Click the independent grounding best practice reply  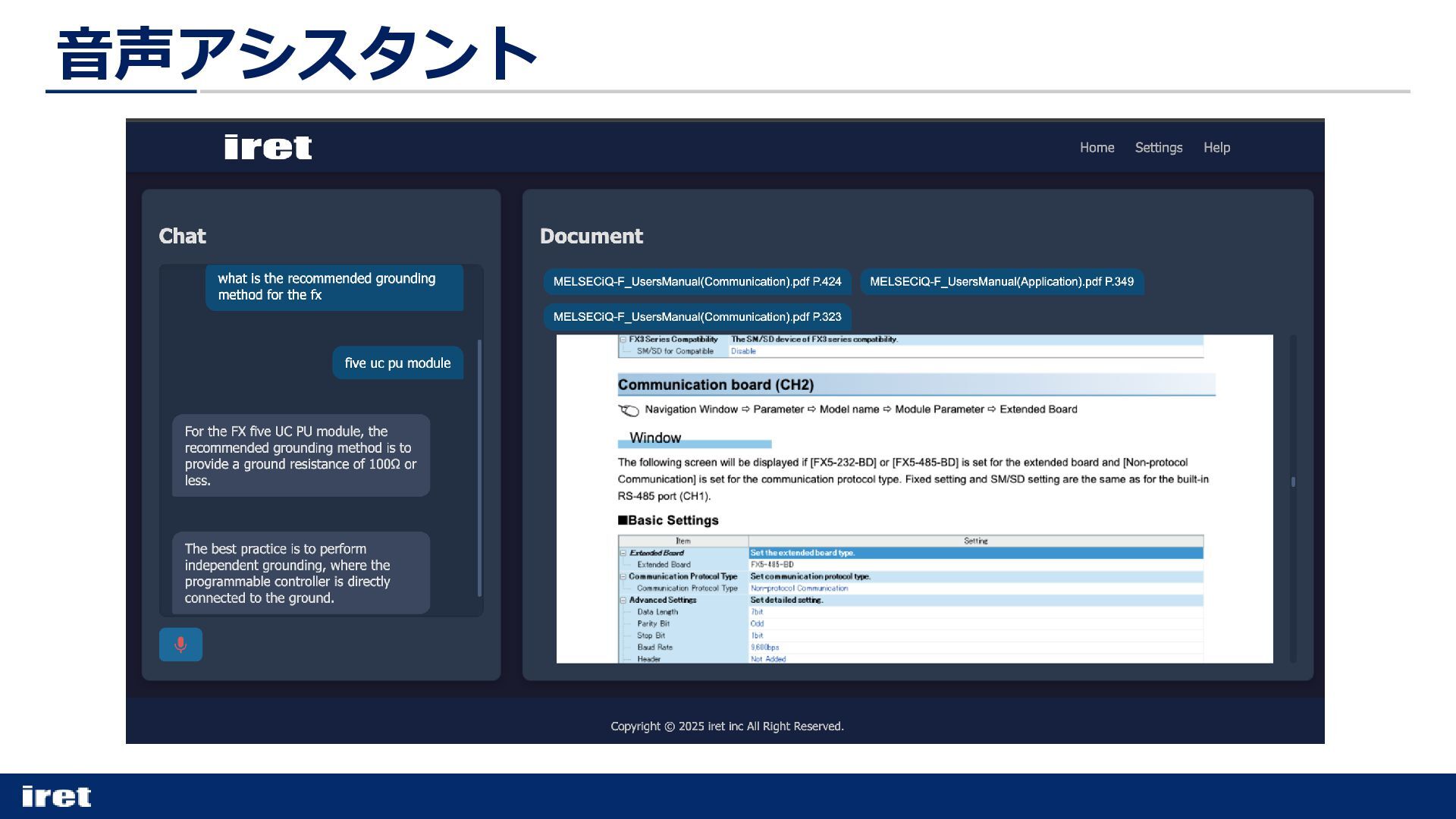click(x=300, y=573)
